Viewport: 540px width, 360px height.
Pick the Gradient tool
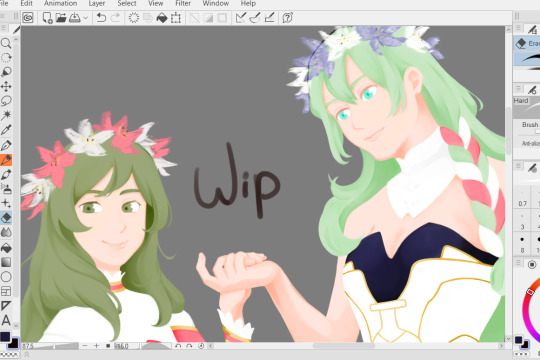(x=6, y=263)
